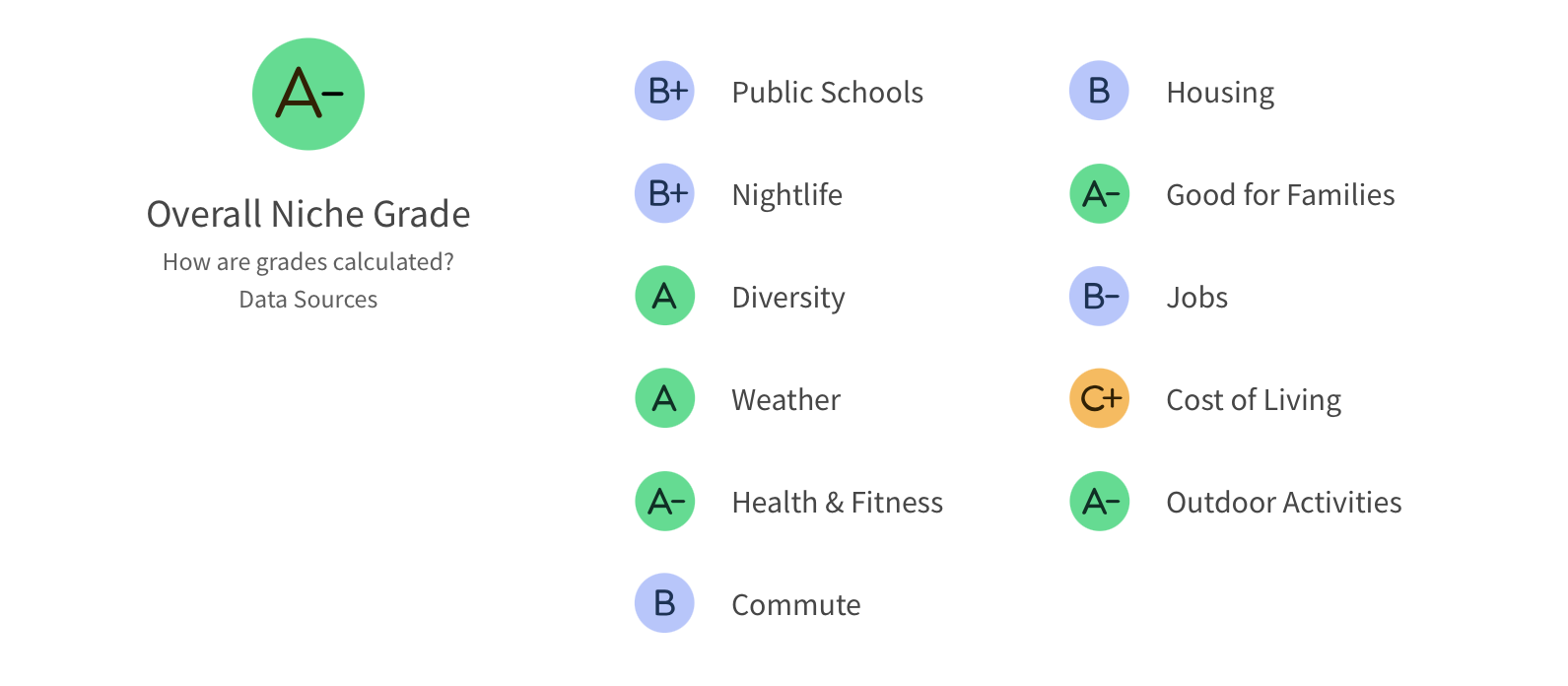Click the Diversity A grade badge

[664, 296]
